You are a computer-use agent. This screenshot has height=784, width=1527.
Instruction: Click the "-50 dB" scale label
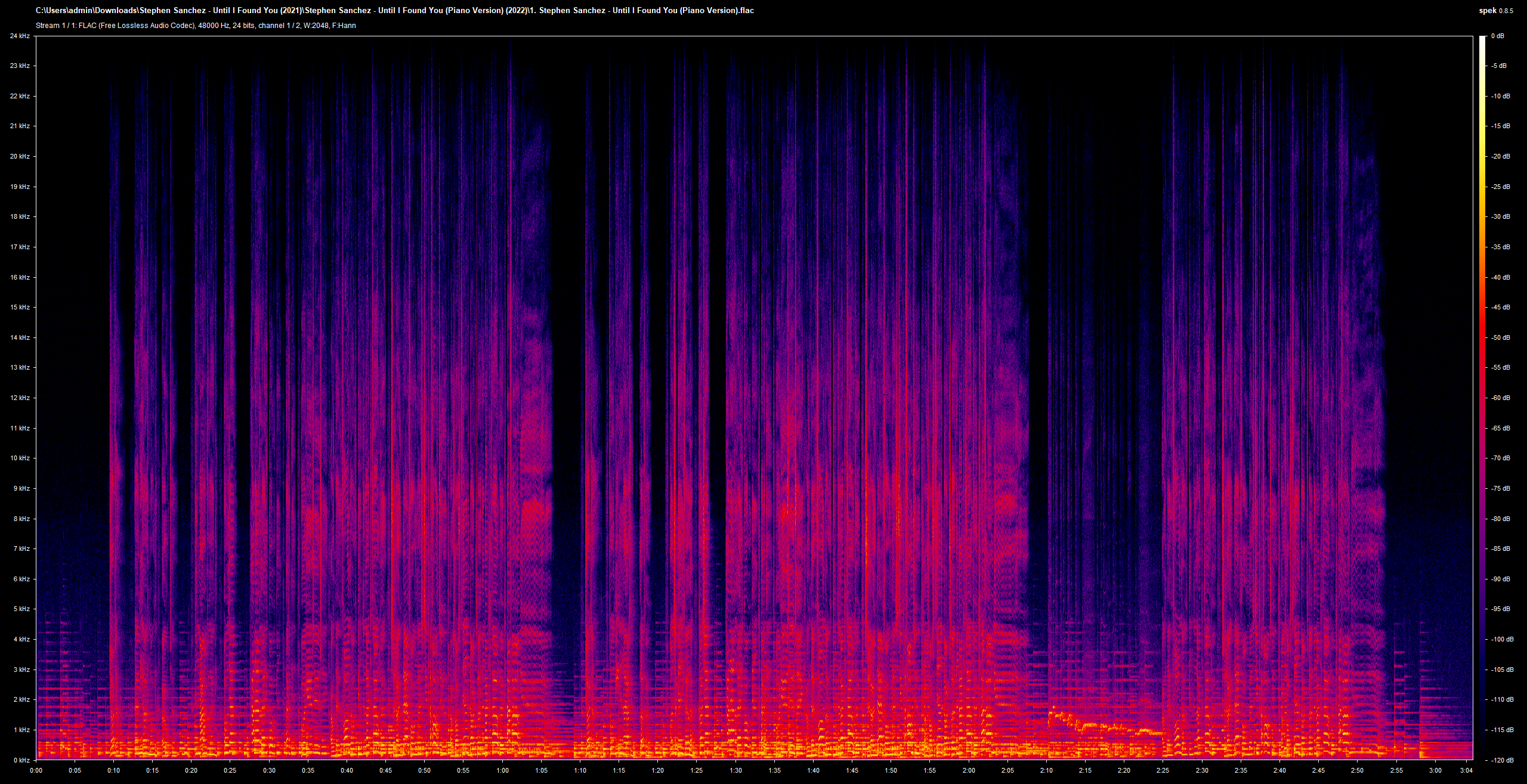point(1500,338)
